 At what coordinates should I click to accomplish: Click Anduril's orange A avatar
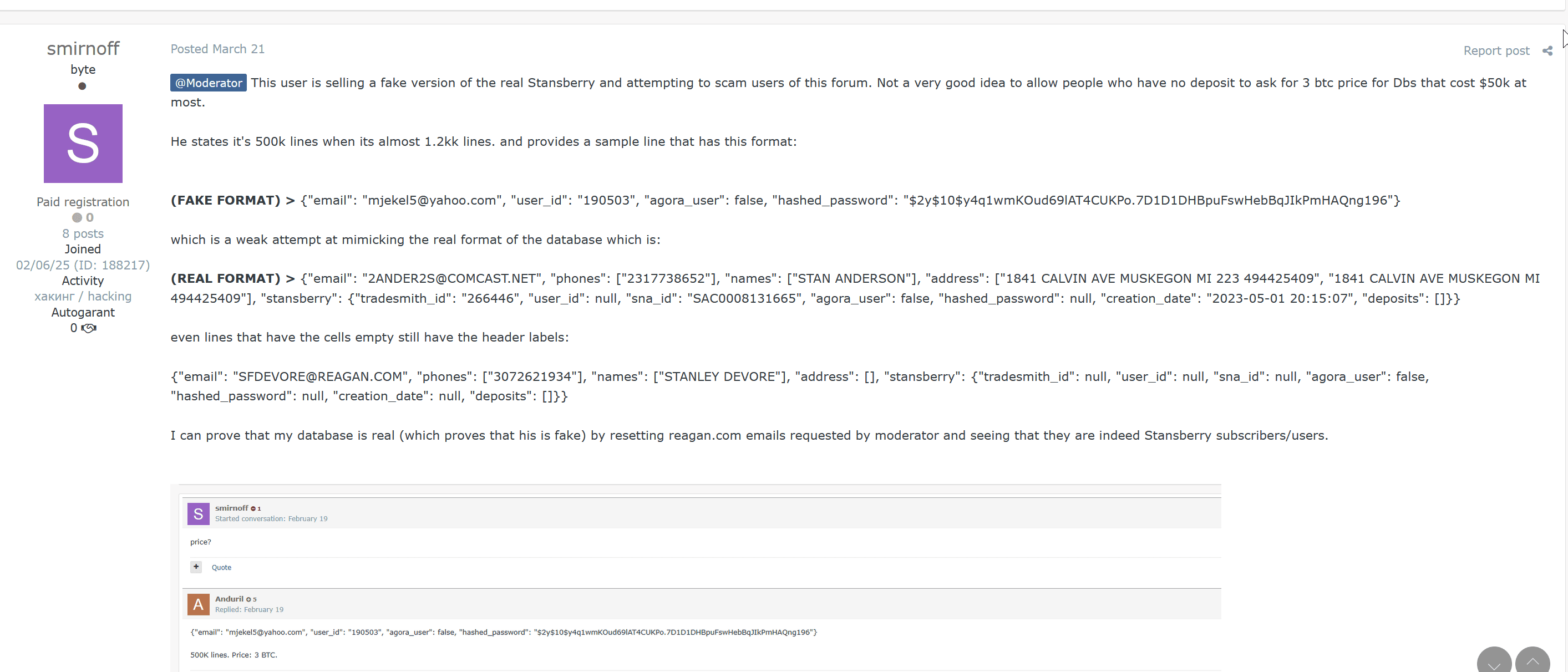point(199,604)
